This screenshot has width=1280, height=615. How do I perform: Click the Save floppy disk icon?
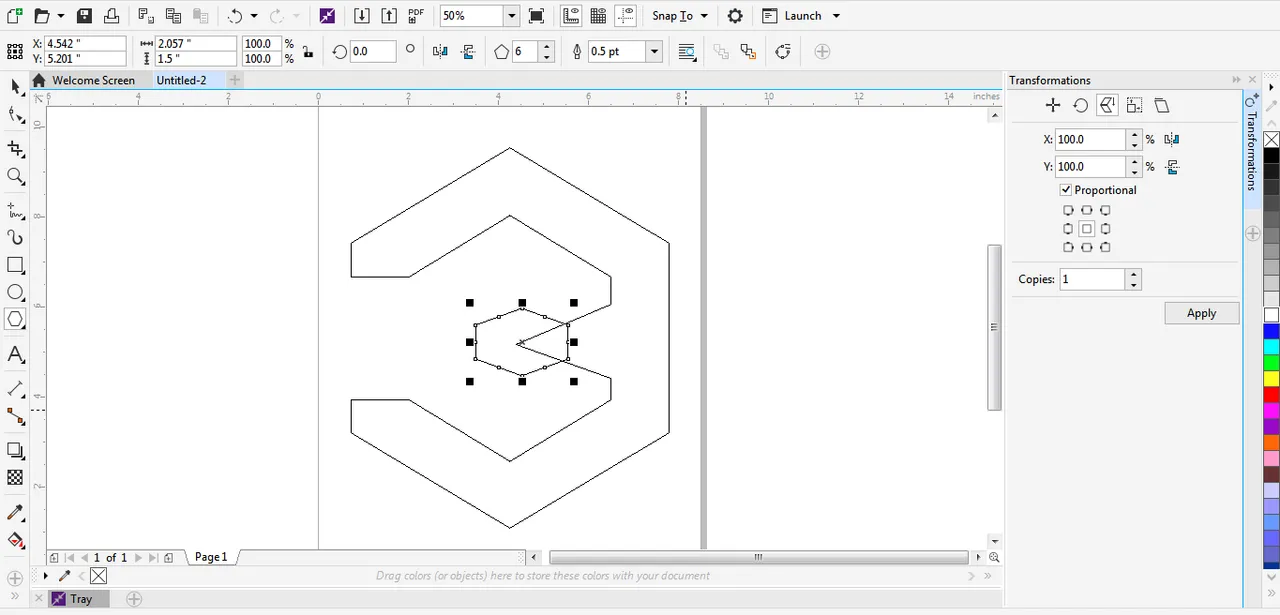pyautogui.click(x=85, y=16)
